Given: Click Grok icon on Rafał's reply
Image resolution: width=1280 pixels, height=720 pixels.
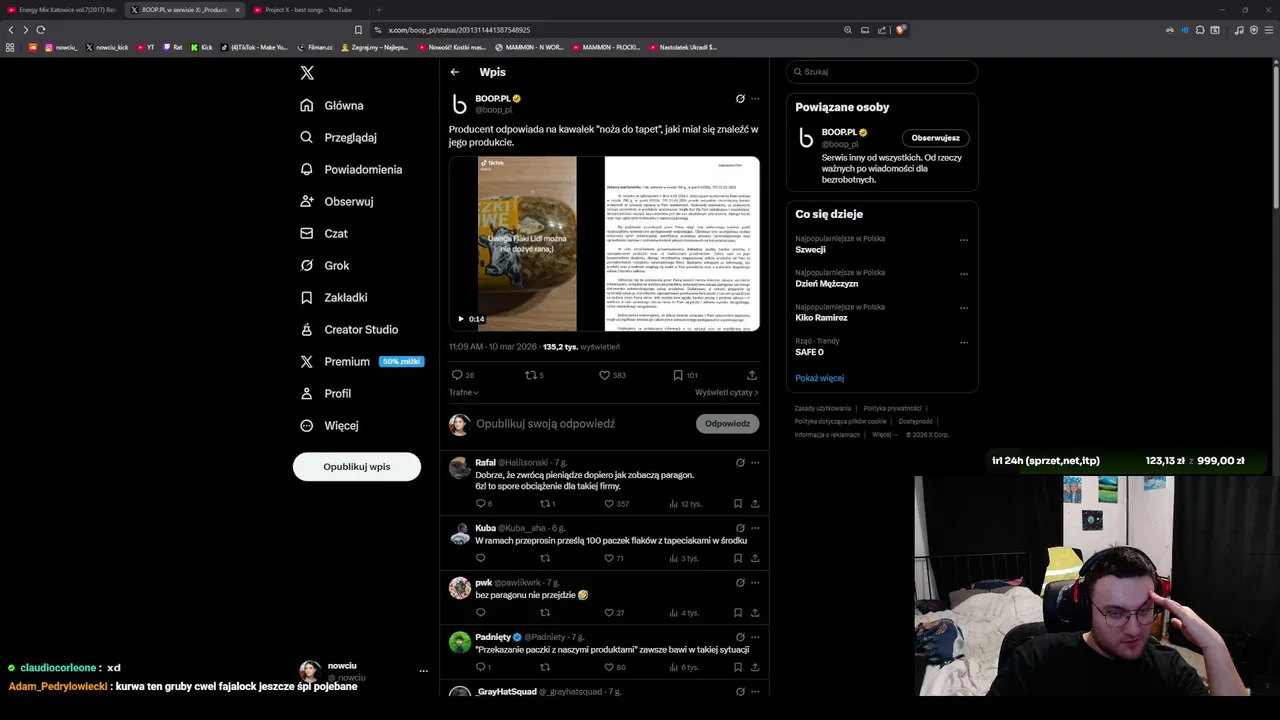Looking at the screenshot, I should (x=740, y=463).
